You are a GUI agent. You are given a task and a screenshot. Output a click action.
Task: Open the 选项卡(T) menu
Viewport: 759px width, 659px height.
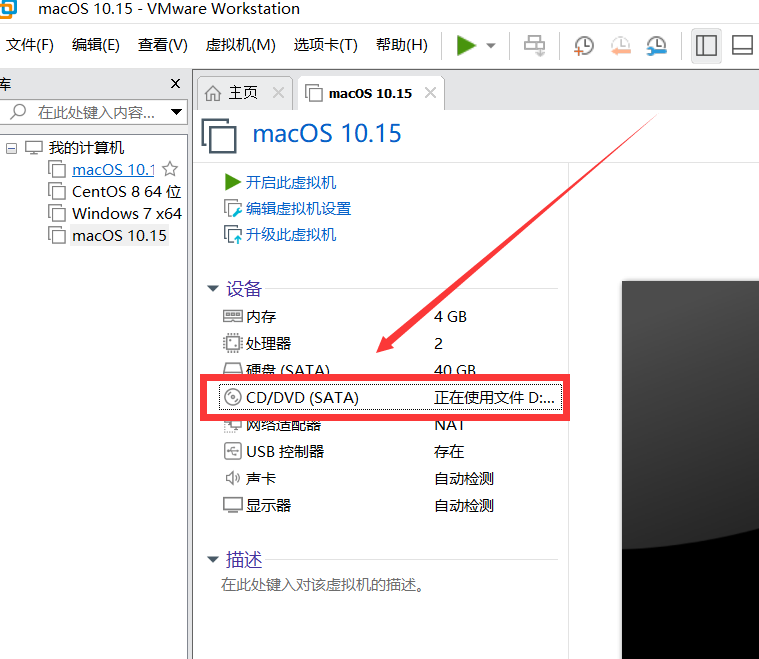pos(325,45)
